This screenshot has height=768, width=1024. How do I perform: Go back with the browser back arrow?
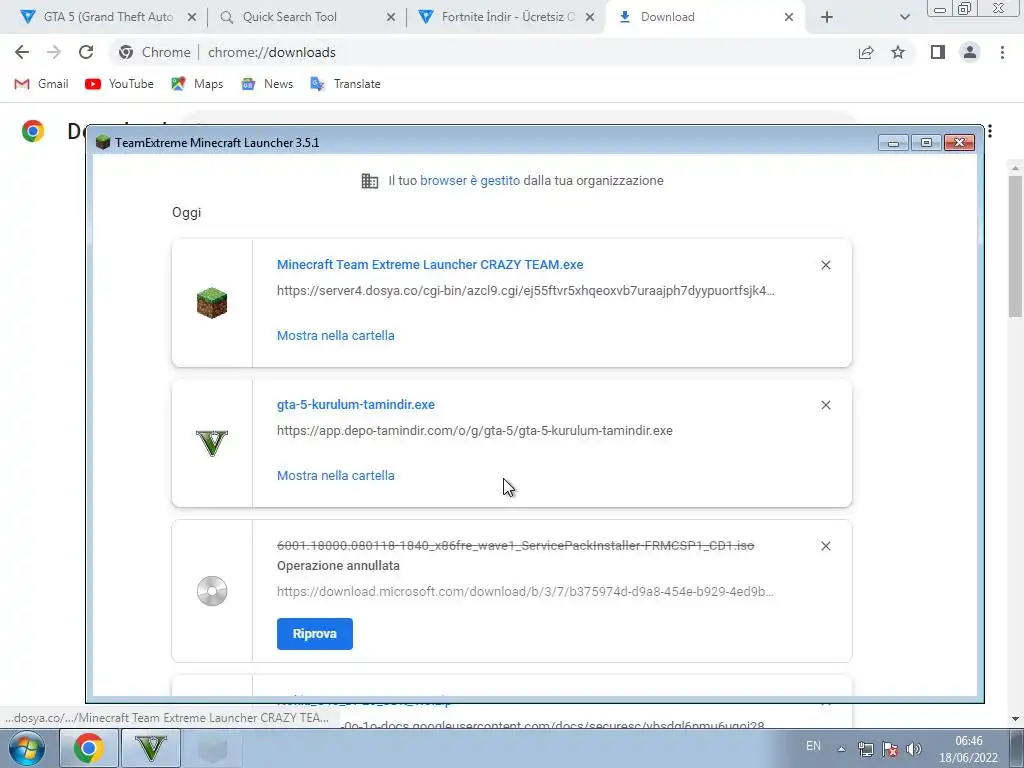22,52
